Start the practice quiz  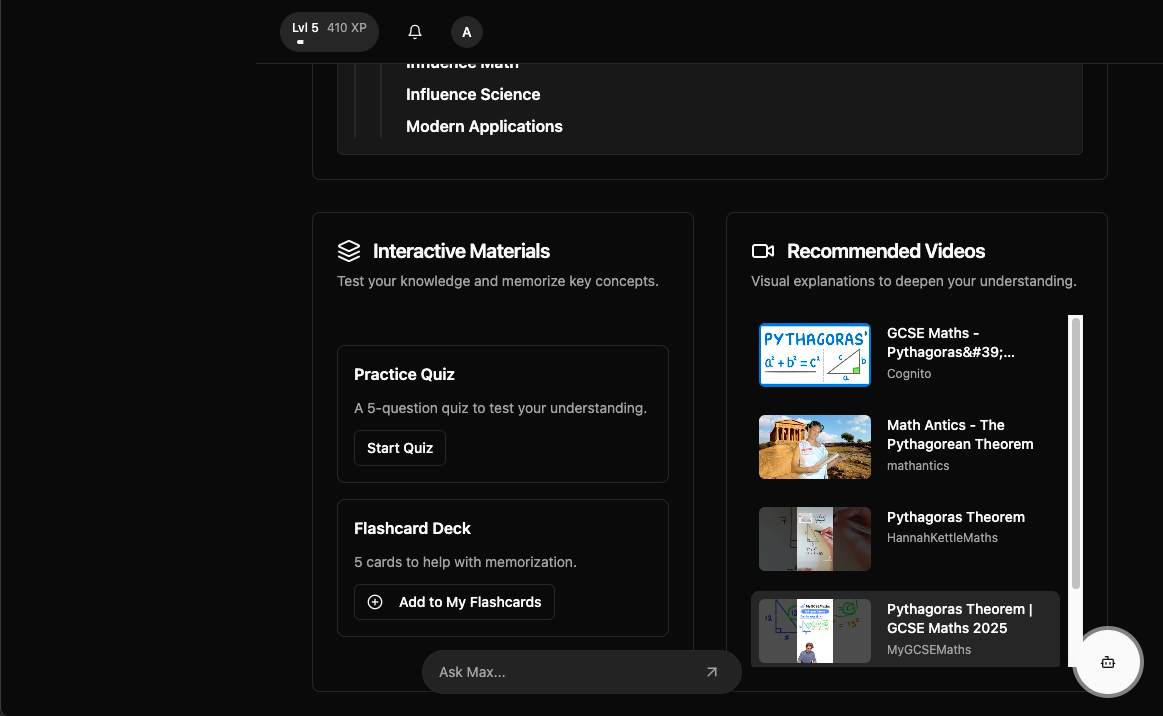(400, 448)
